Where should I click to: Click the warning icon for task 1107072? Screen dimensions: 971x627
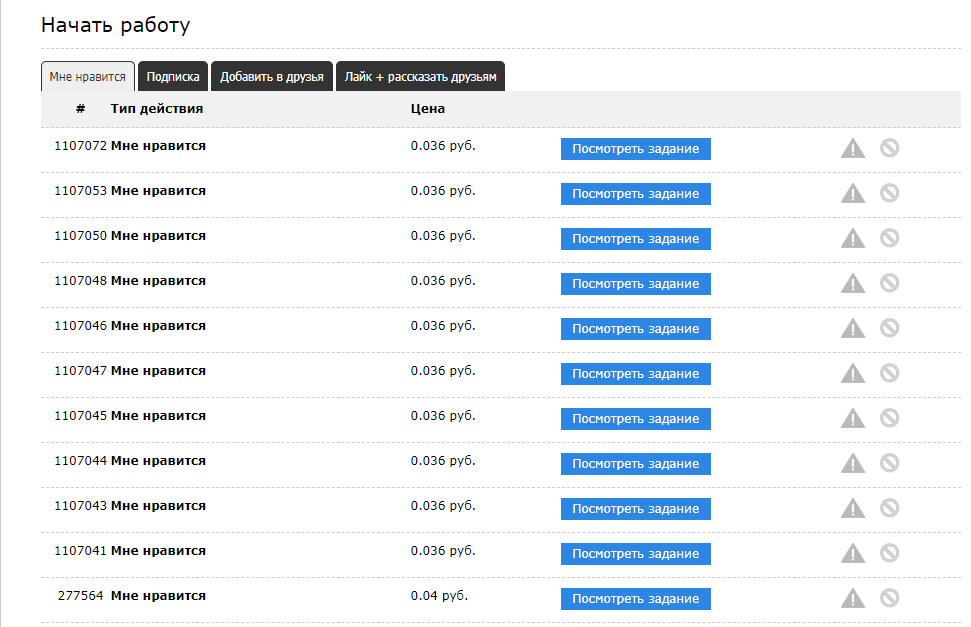tap(853, 148)
